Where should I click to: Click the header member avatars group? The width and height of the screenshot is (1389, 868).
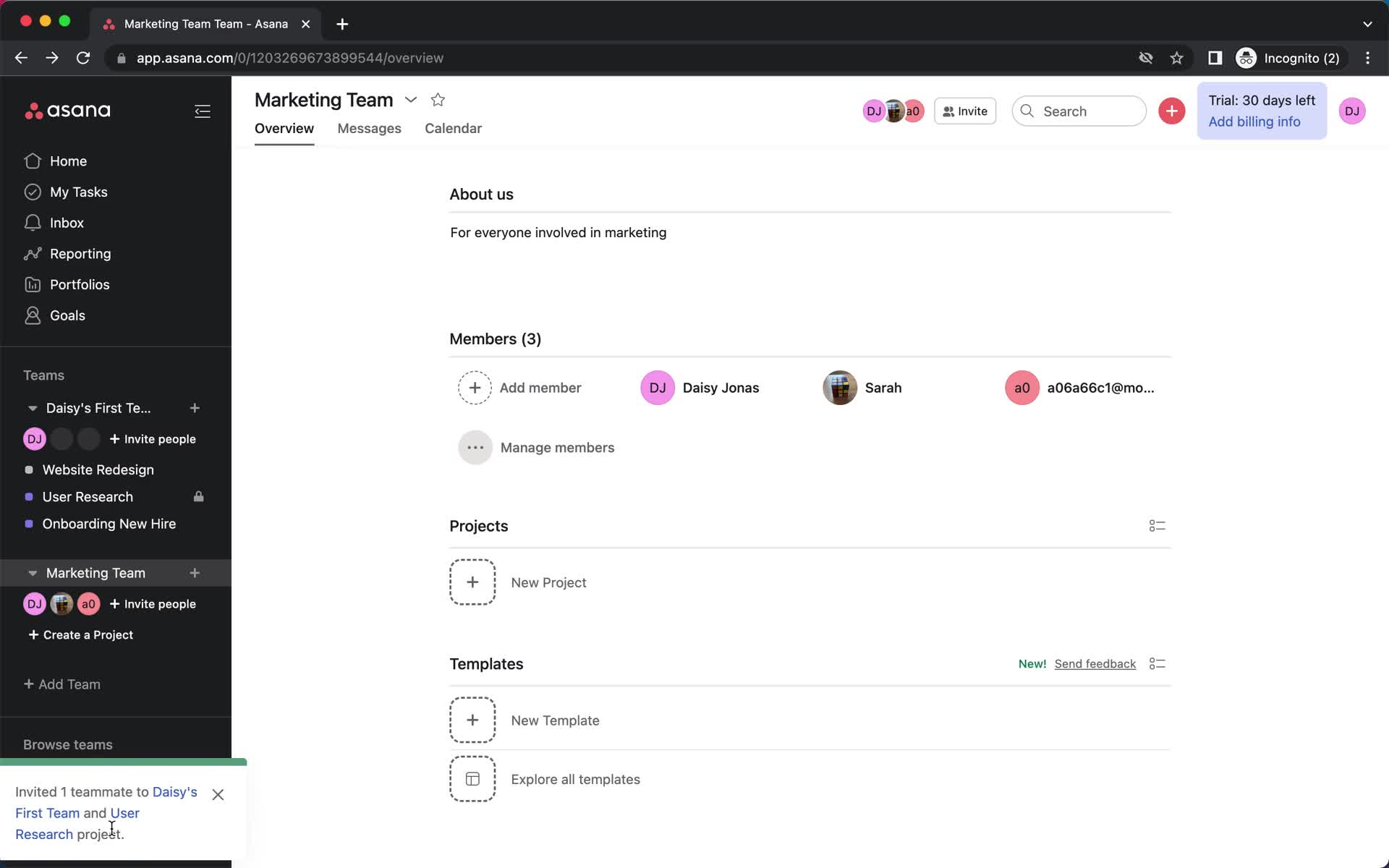coord(893,111)
